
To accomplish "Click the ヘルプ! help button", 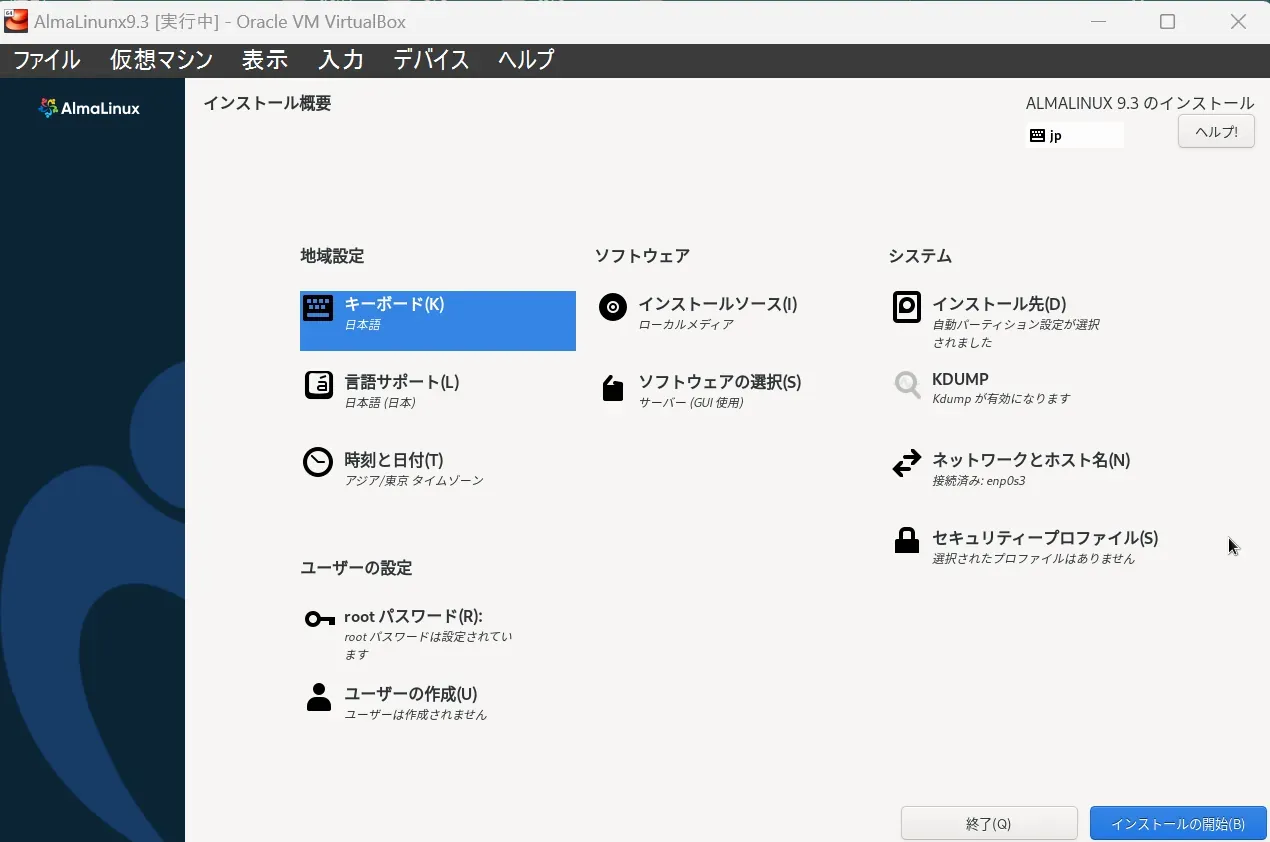I will point(1216,132).
